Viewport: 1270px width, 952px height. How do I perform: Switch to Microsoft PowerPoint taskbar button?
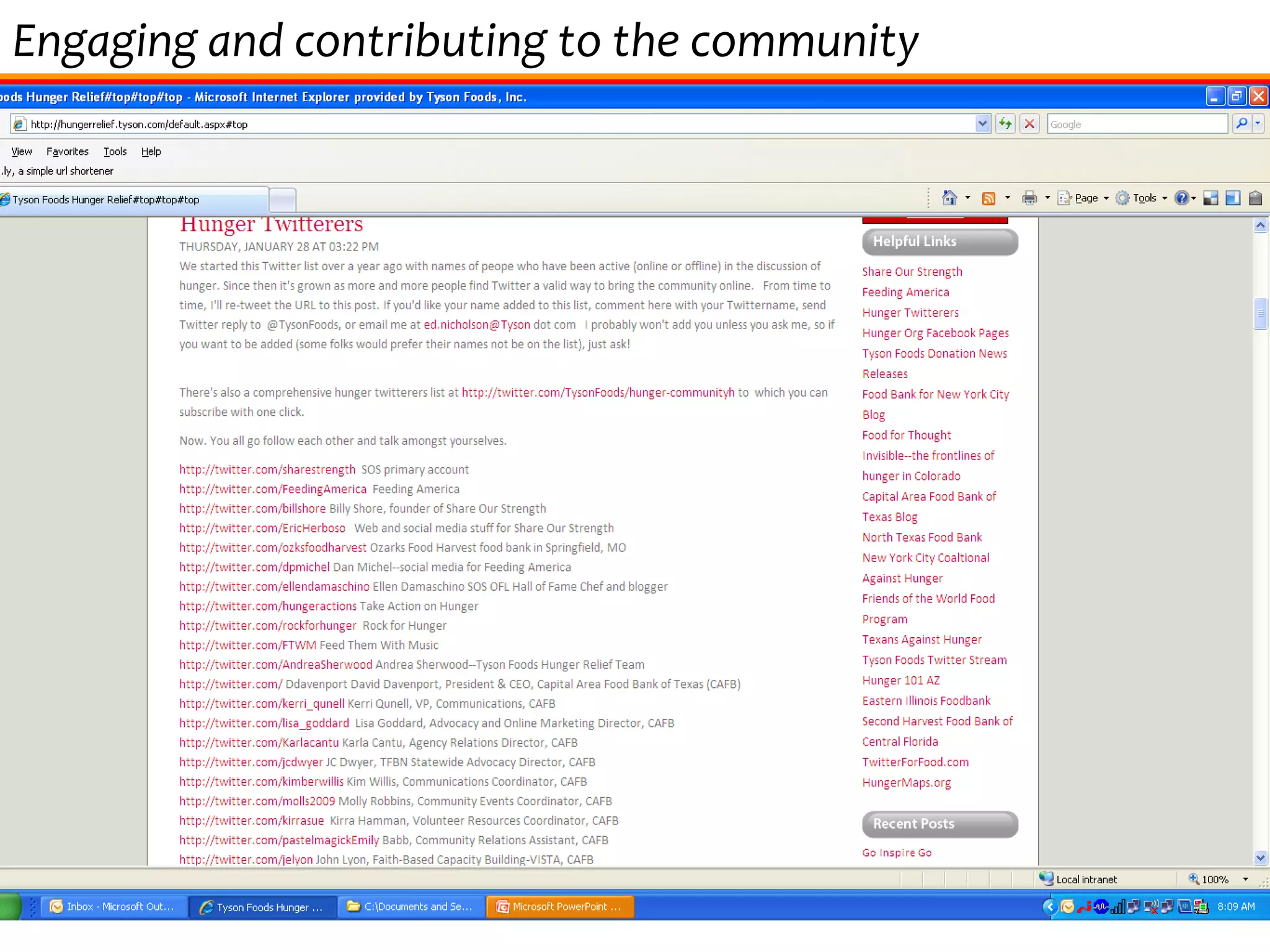coord(560,907)
